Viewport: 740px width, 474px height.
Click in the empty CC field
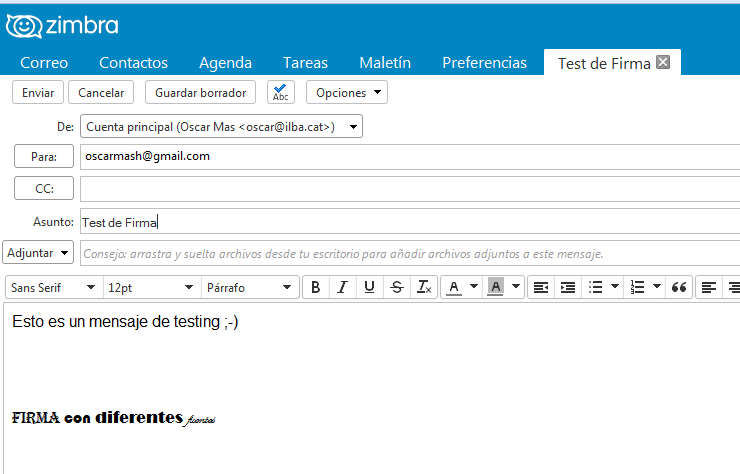point(410,189)
